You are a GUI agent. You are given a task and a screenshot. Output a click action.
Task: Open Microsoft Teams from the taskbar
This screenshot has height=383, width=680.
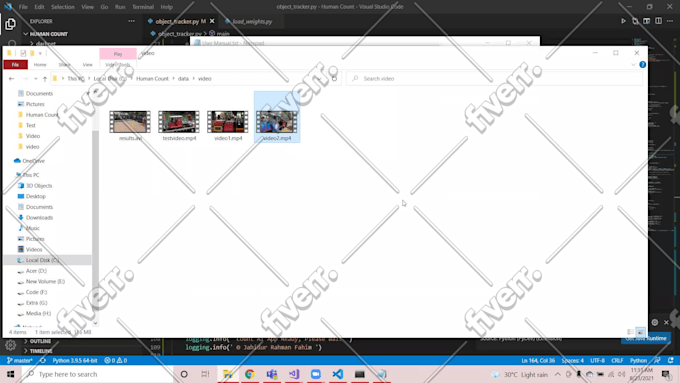click(272, 374)
